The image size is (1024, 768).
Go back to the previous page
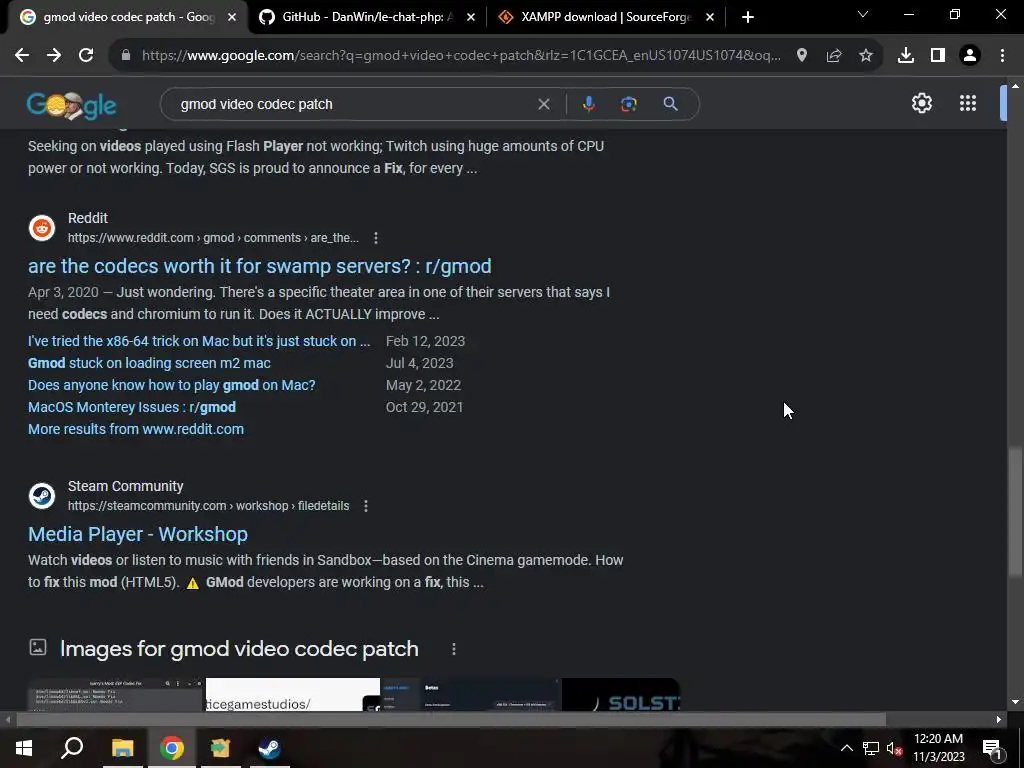(x=22, y=56)
